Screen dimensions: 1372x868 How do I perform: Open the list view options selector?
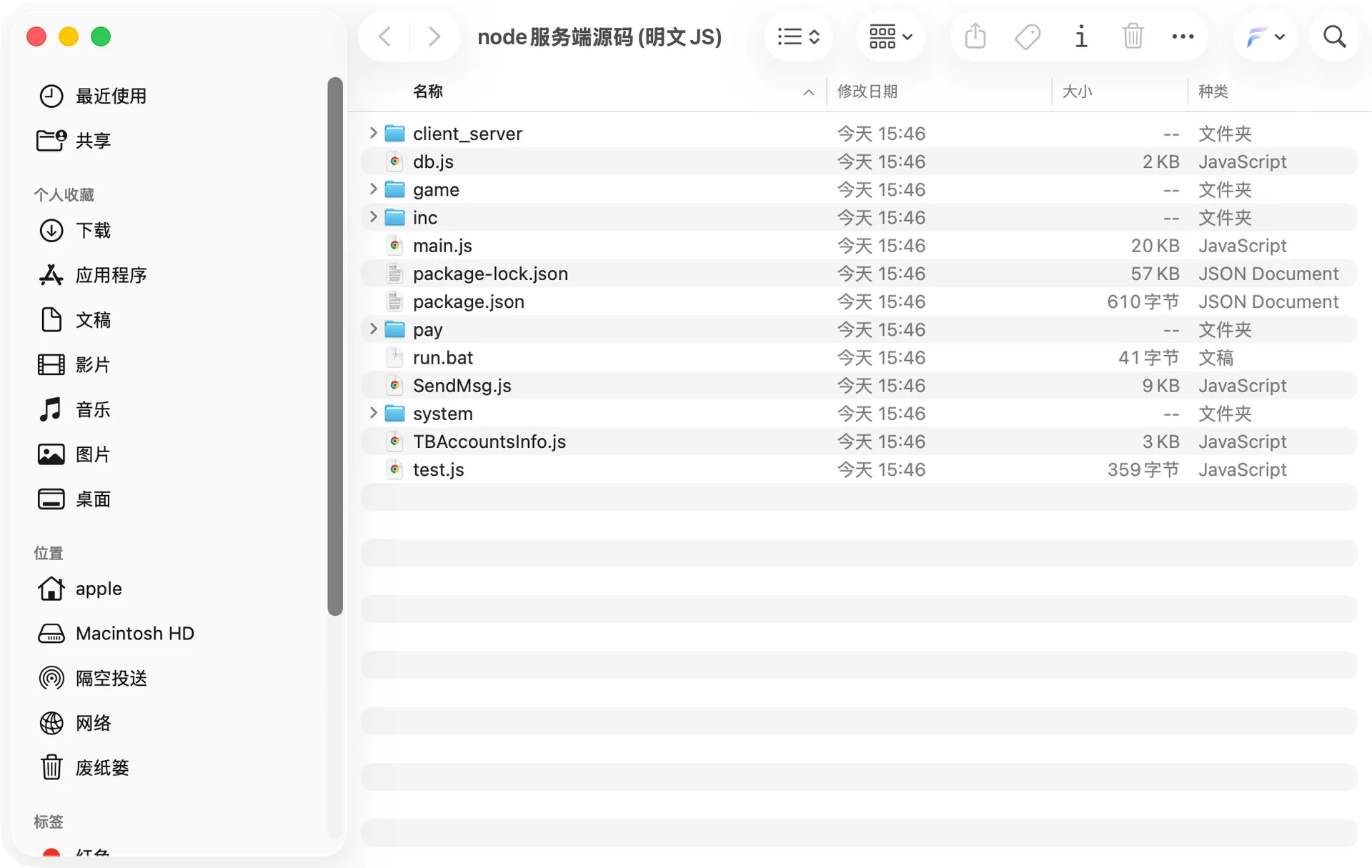(x=798, y=36)
